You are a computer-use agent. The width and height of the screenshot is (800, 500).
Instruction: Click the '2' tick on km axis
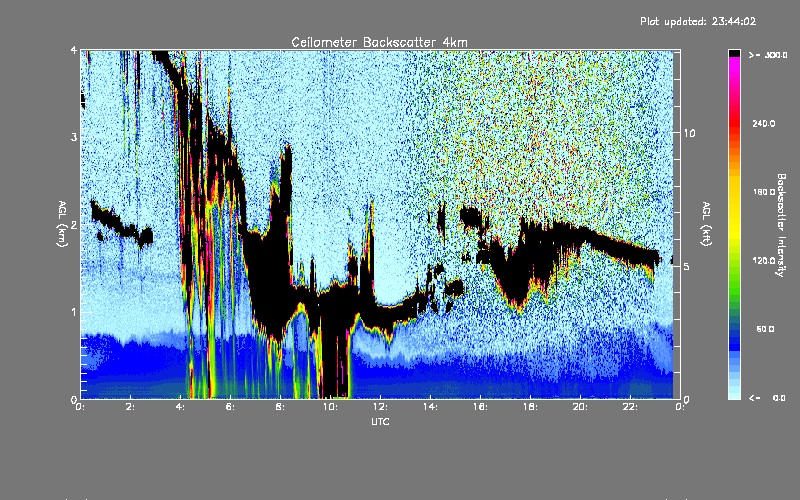point(73,225)
